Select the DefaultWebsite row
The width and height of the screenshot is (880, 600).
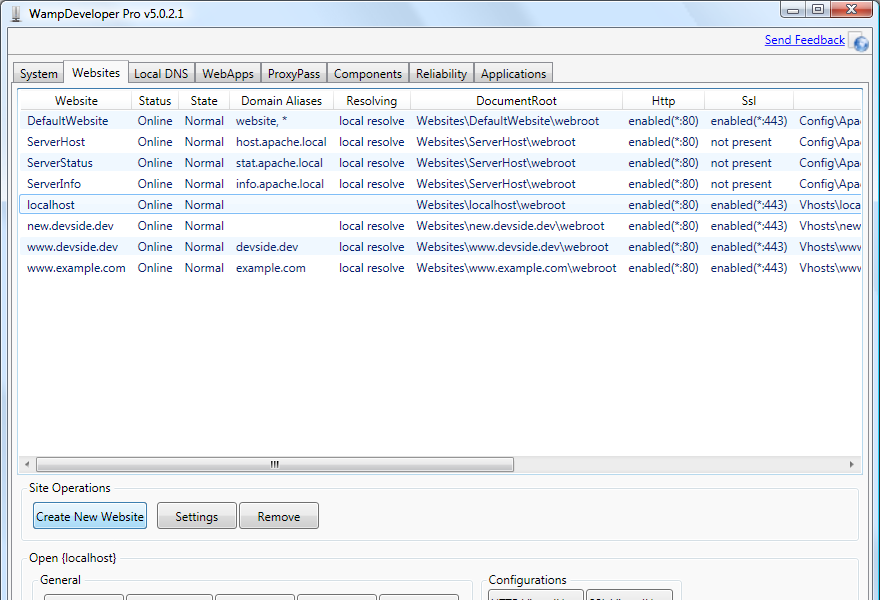click(x=67, y=121)
